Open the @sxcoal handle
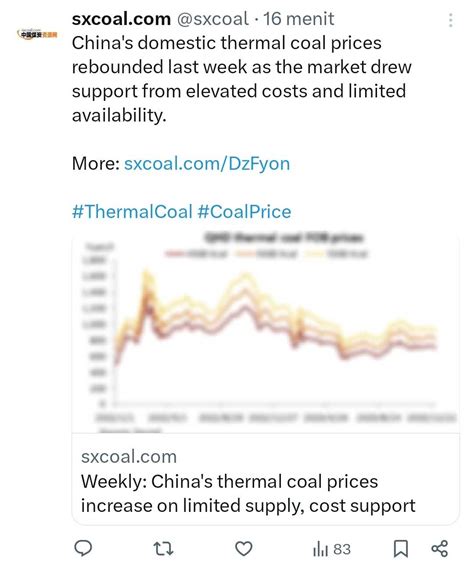The image size is (474, 572). pos(213,19)
